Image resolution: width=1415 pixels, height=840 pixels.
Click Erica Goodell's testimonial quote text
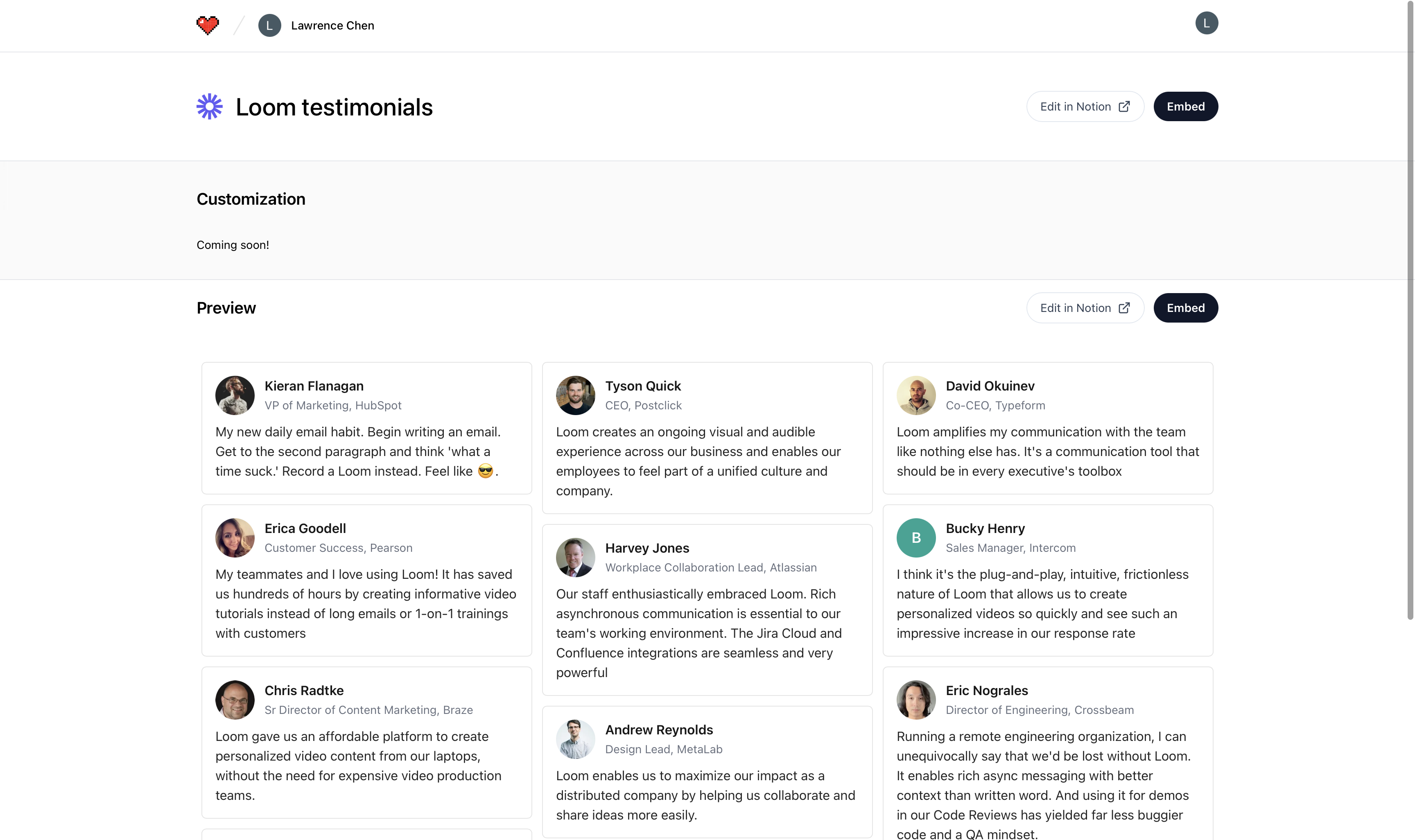(366, 604)
